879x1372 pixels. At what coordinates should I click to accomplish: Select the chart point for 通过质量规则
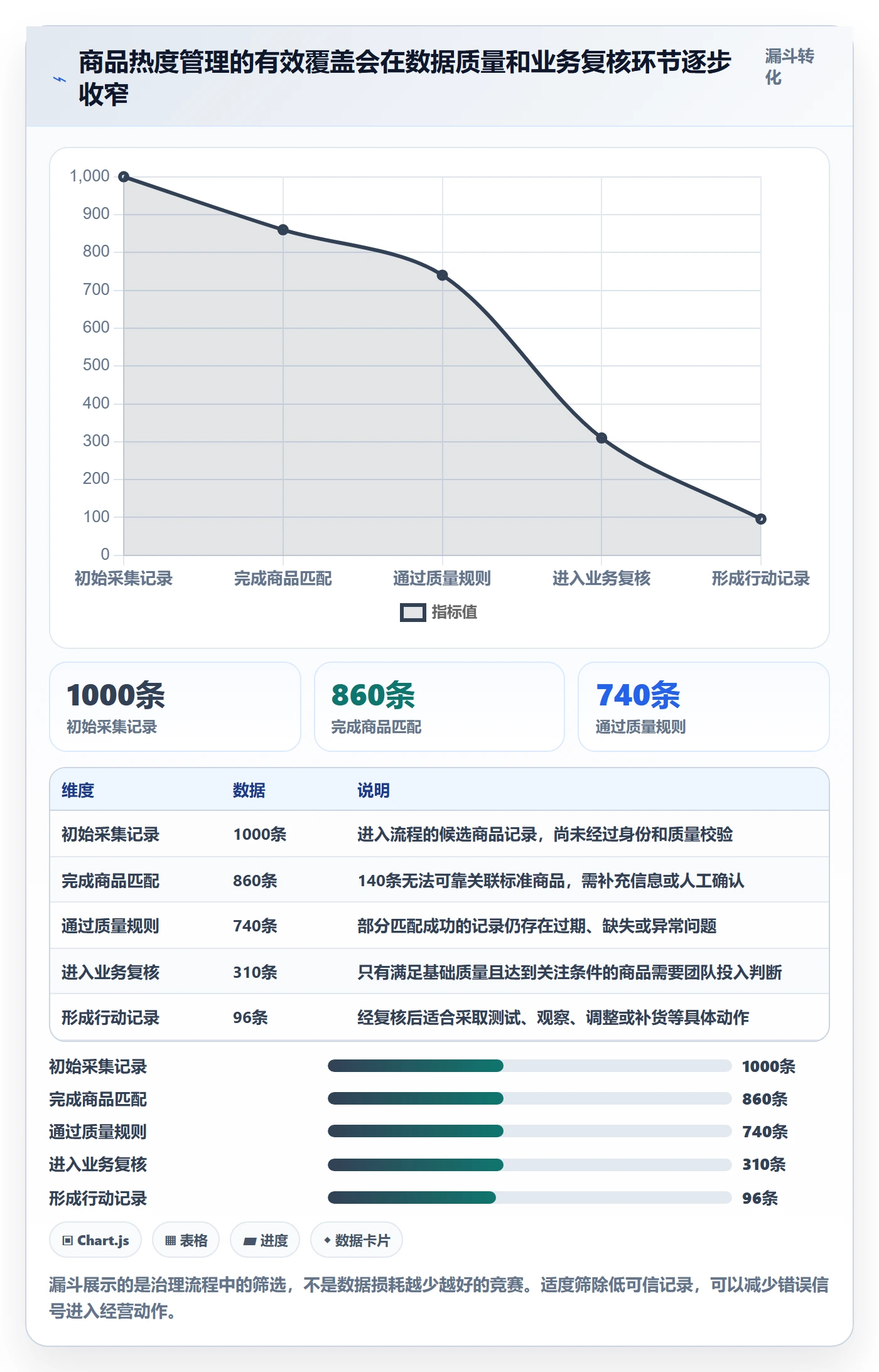click(x=442, y=276)
